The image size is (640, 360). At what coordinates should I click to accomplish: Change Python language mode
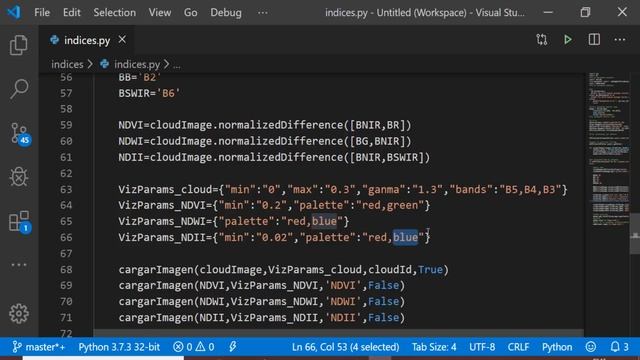point(557,347)
